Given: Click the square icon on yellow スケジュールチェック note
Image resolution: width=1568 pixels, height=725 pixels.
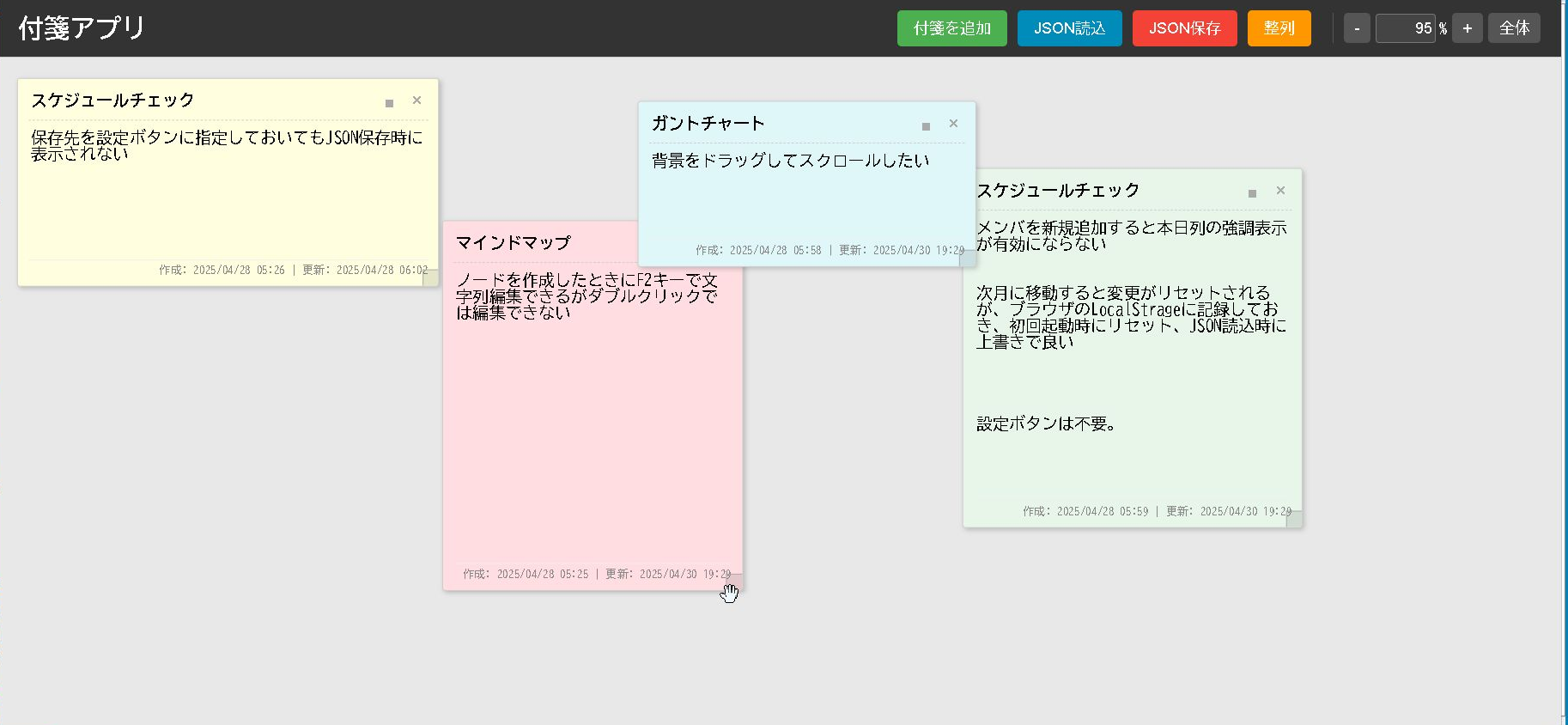Looking at the screenshot, I should [x=389, y=103].
